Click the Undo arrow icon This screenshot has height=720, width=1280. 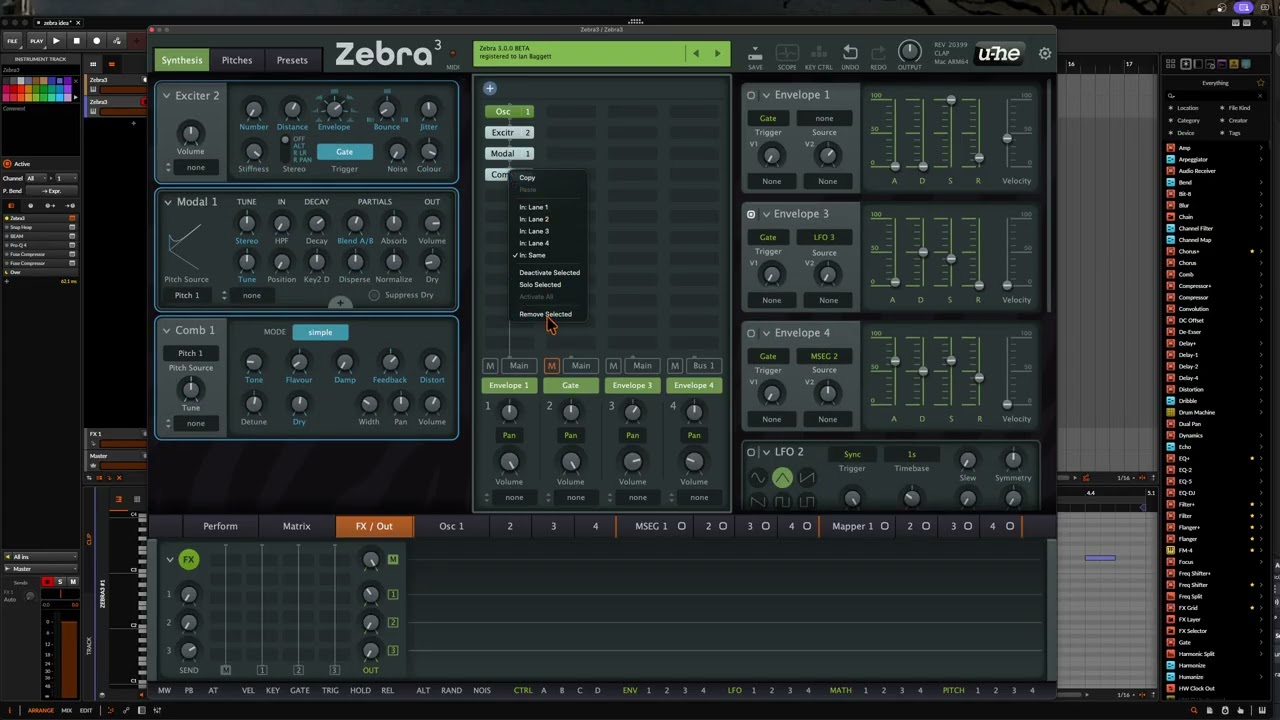850,52
